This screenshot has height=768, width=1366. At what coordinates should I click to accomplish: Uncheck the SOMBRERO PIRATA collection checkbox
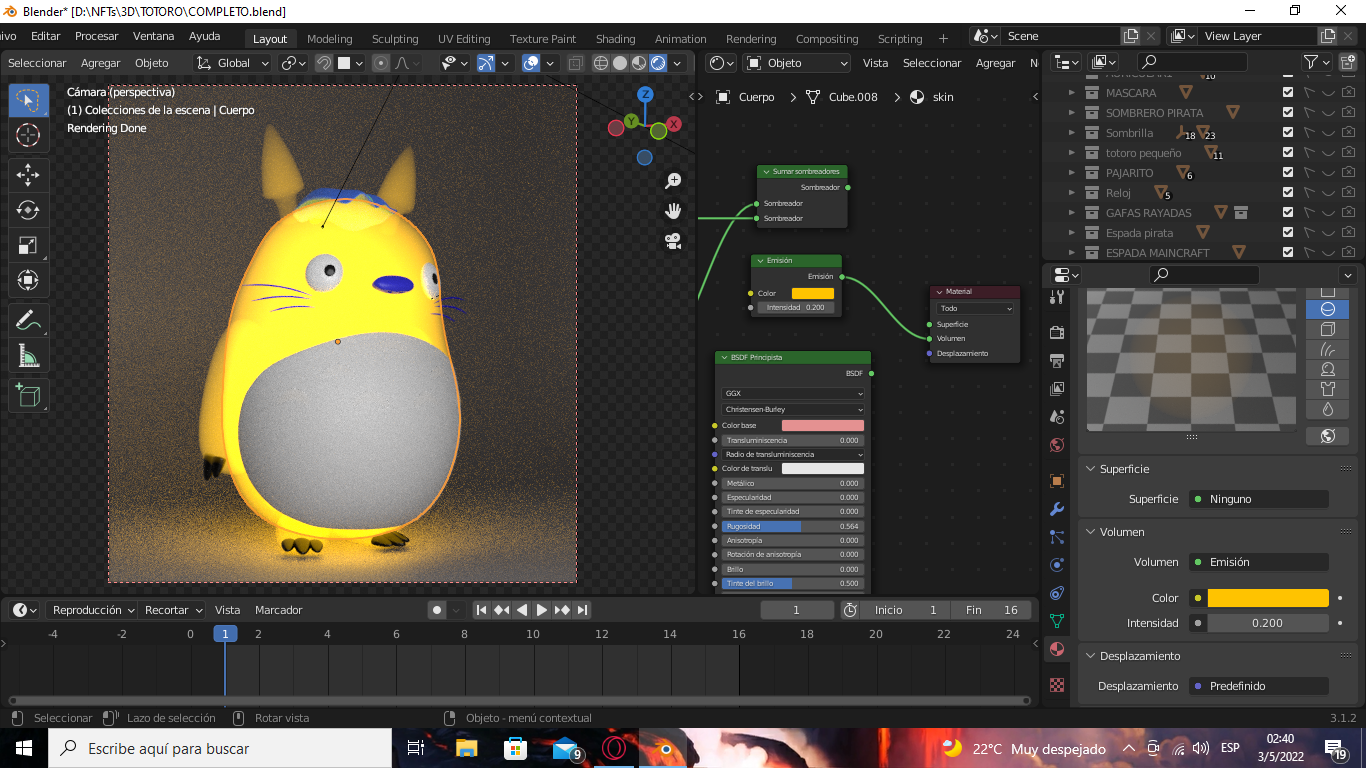pos(1288,113)
